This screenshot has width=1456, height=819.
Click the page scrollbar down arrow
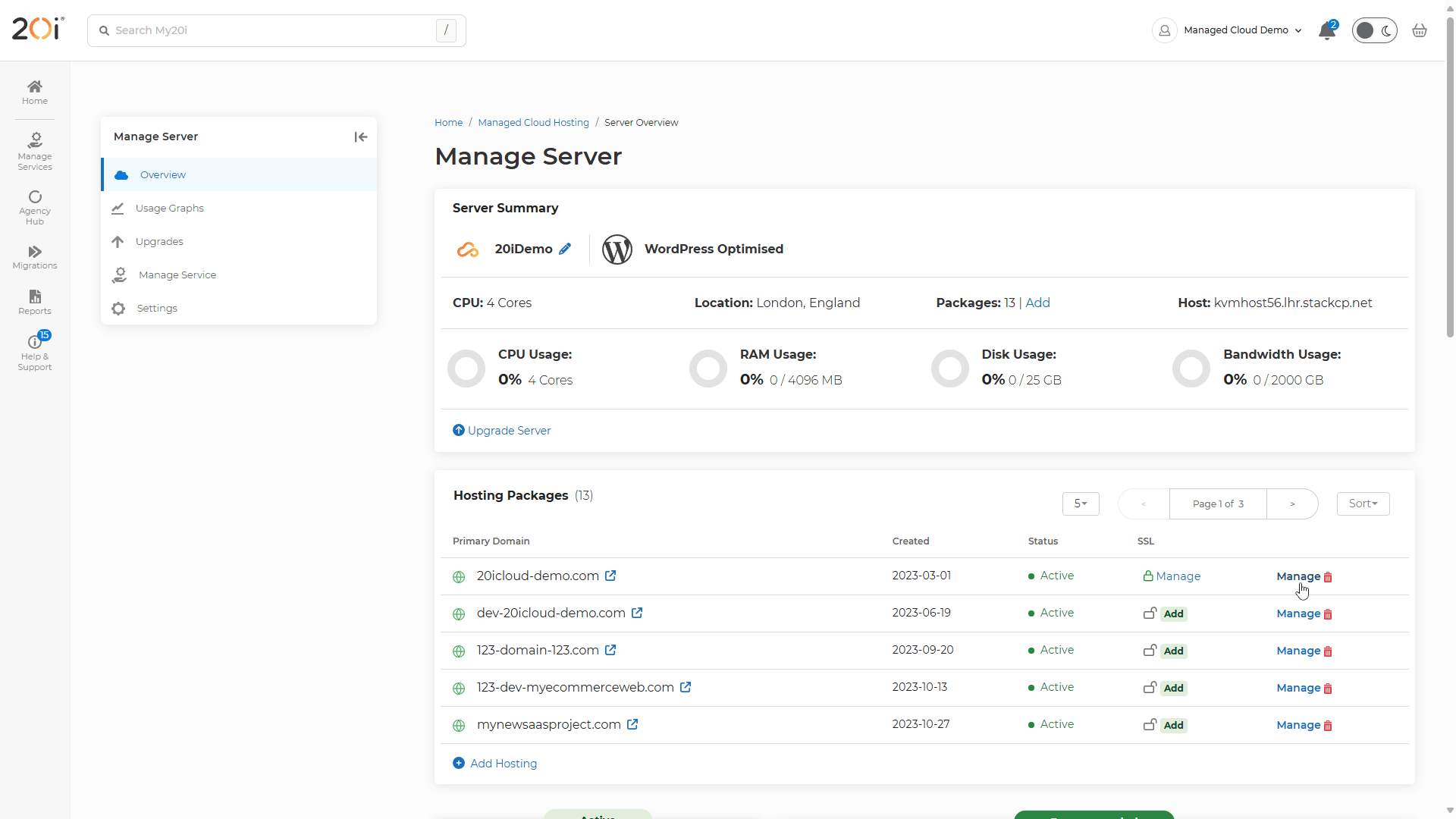click(1450, 811)
